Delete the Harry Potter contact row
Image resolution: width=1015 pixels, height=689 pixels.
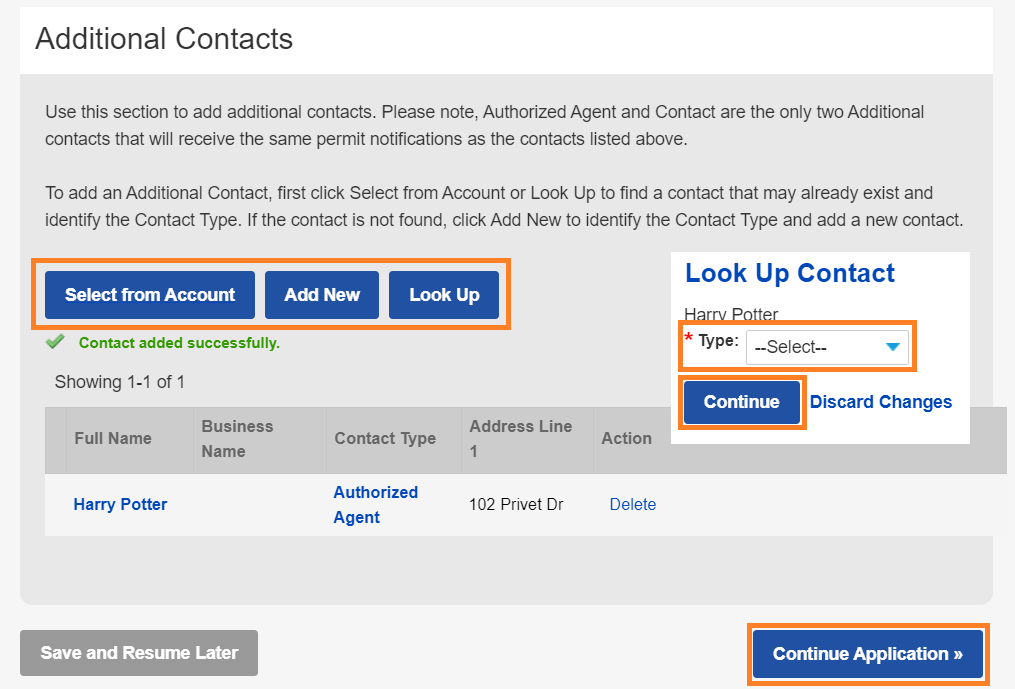click(633, 505)
